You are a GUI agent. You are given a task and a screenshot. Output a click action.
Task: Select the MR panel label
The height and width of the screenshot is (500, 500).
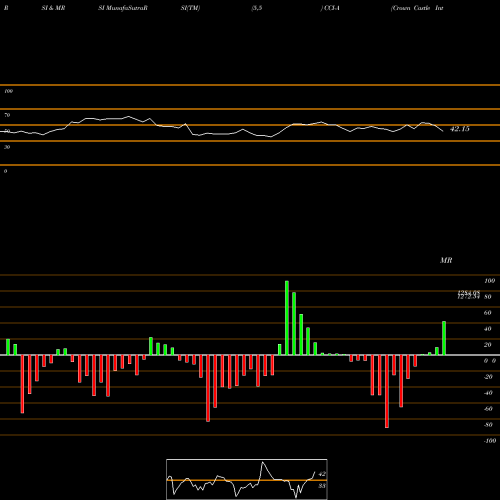point(446,260)
